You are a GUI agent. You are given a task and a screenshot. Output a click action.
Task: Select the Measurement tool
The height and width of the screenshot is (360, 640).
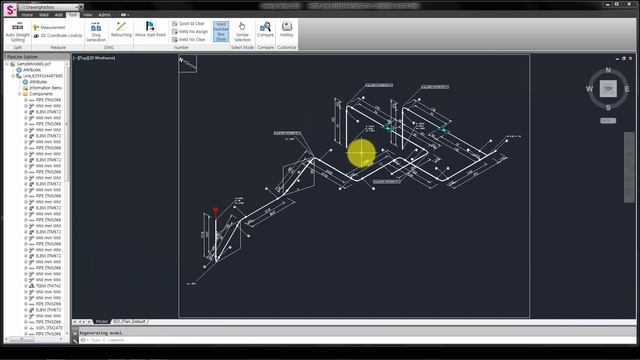click(49, 27)
